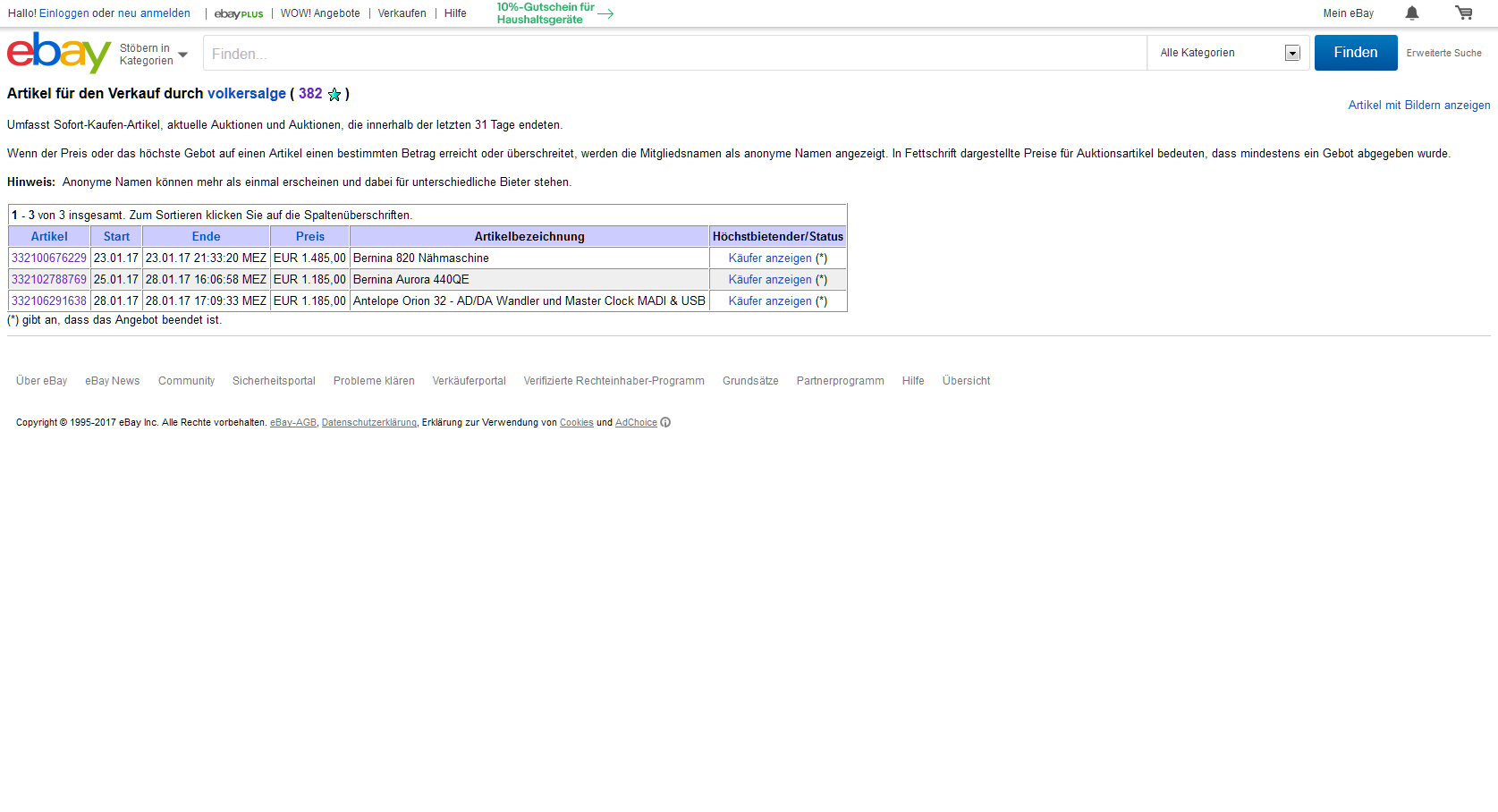Select the price EUR 1.485,00
Screen dimensions: 1498x812
pyautogui.click(x=309, y=258)
